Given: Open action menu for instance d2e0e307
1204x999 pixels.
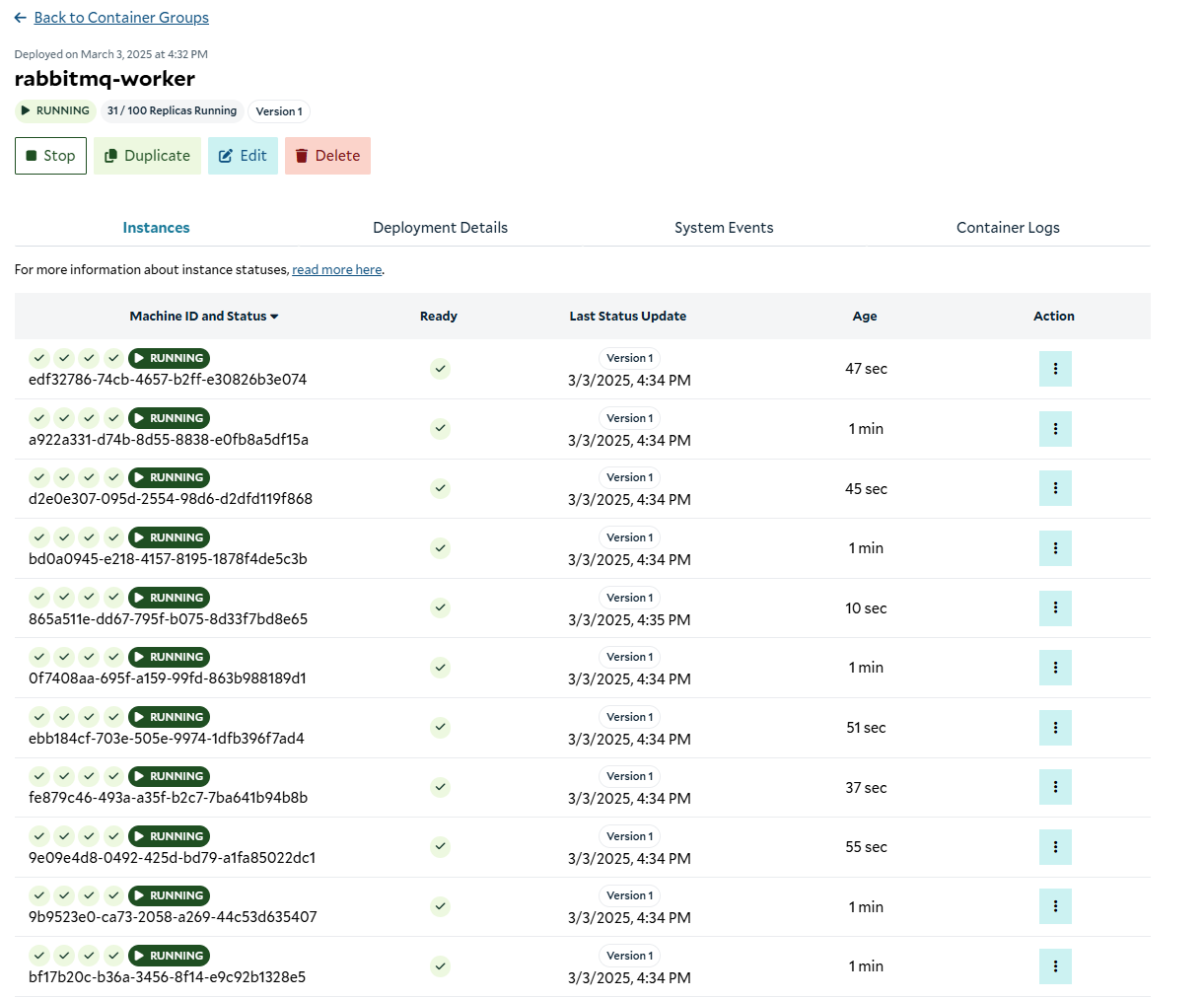Looking at the screenshot, I should (1055, 488).
